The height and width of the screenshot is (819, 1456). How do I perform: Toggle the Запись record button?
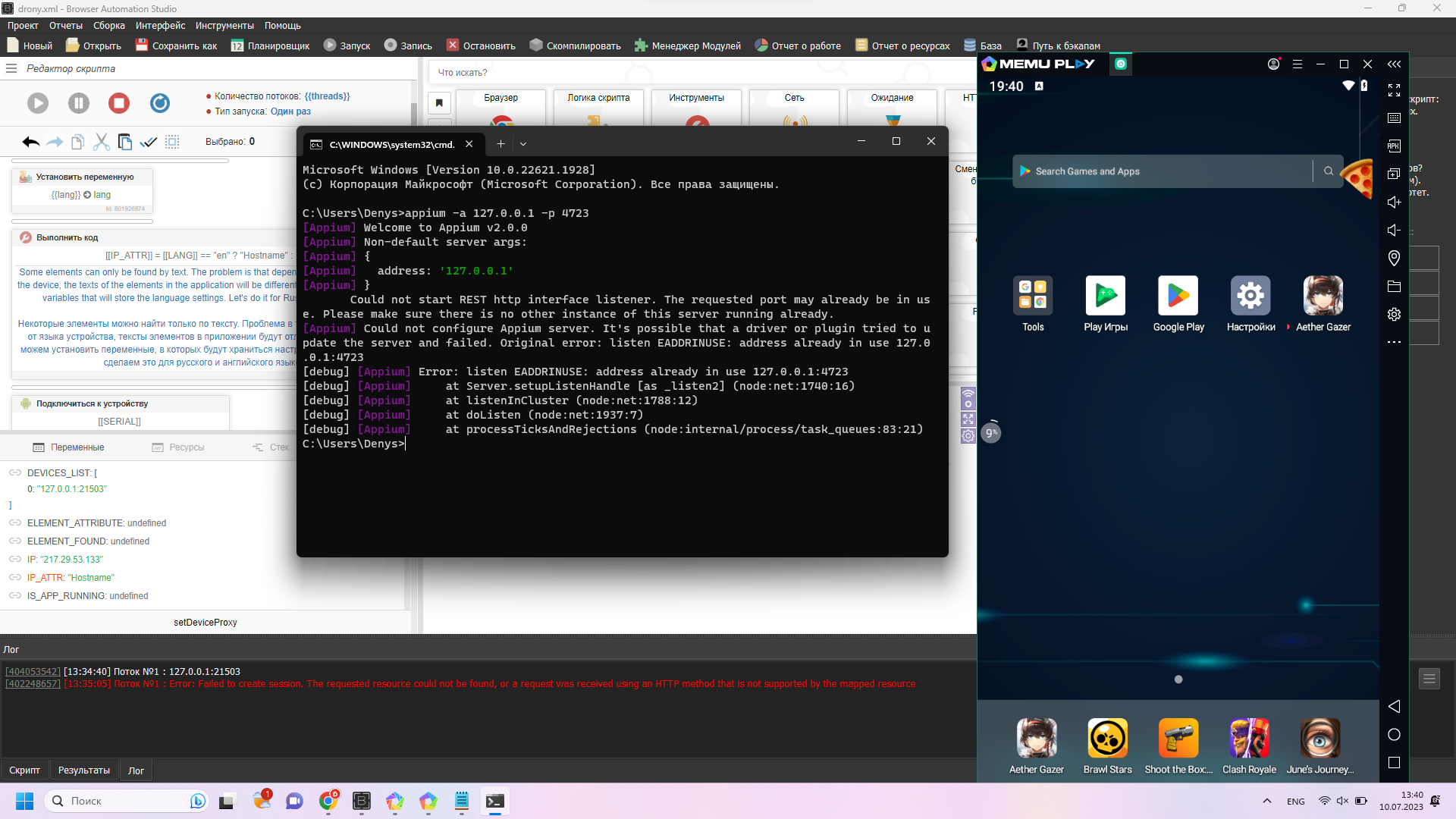408,45
